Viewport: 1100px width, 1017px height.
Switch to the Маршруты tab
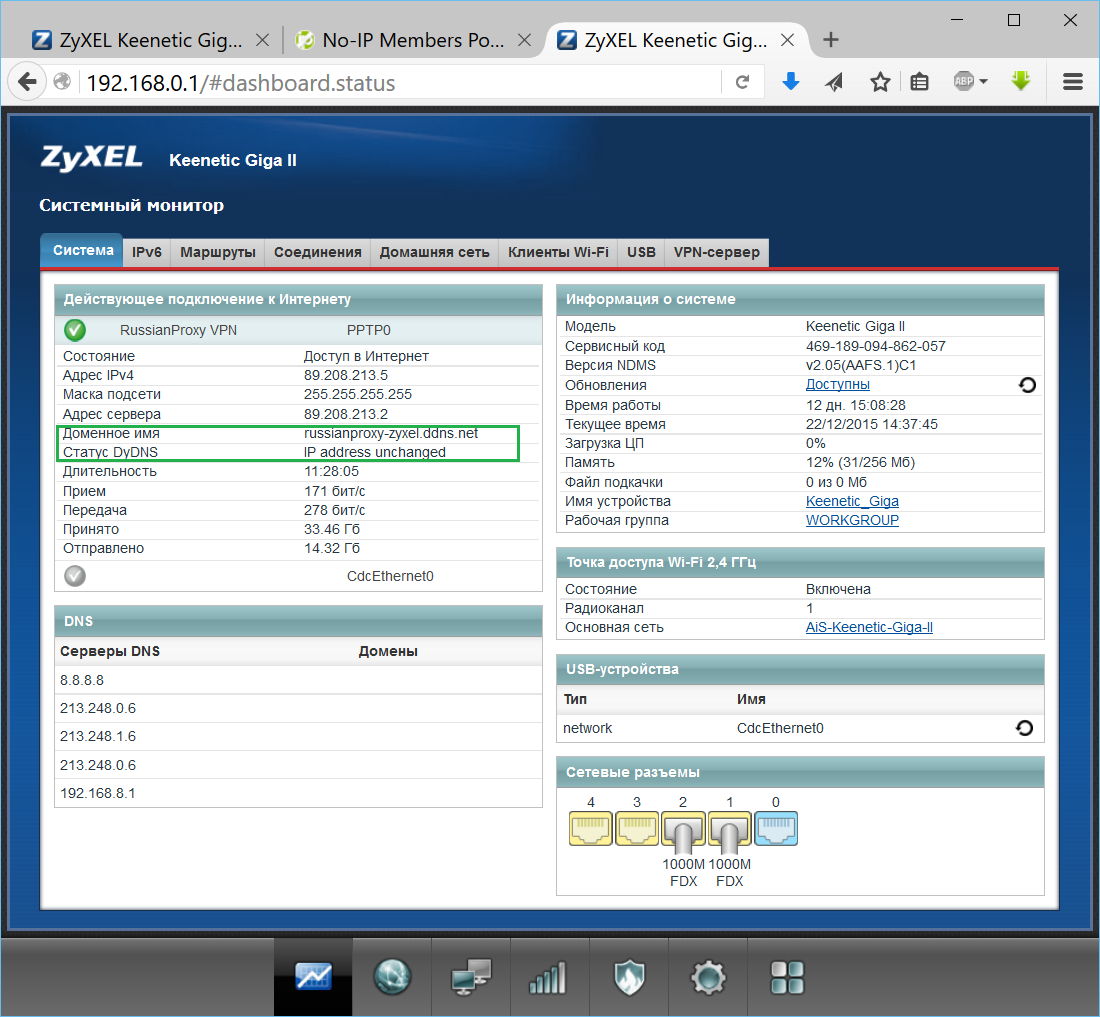click(217, 252)
